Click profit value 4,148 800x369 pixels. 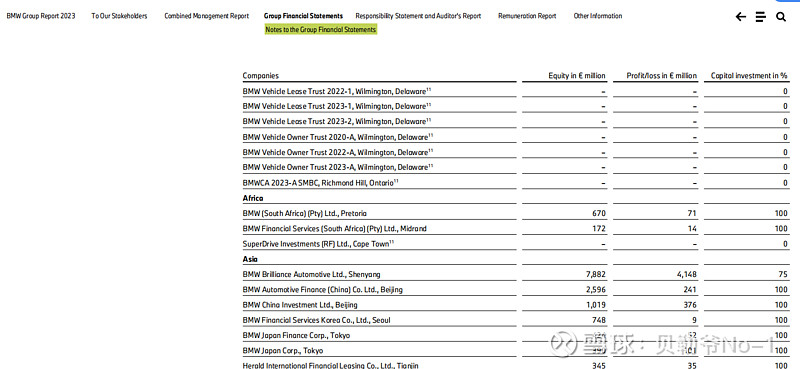(x=687, y=275)
